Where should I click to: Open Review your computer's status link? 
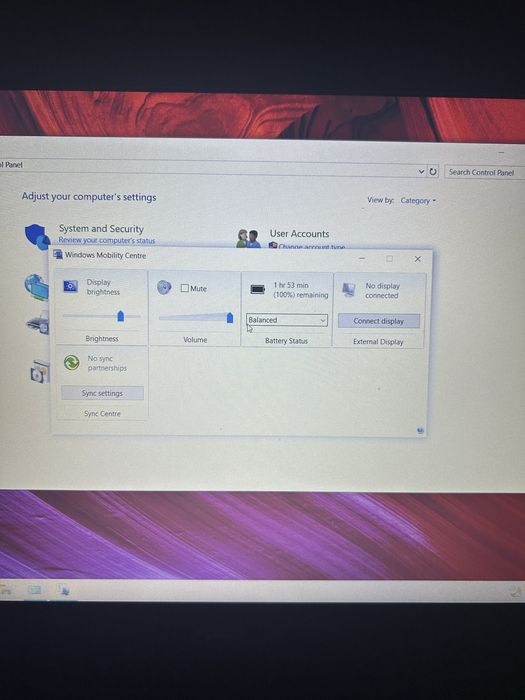pyautogui.click(x=107, y=240)
